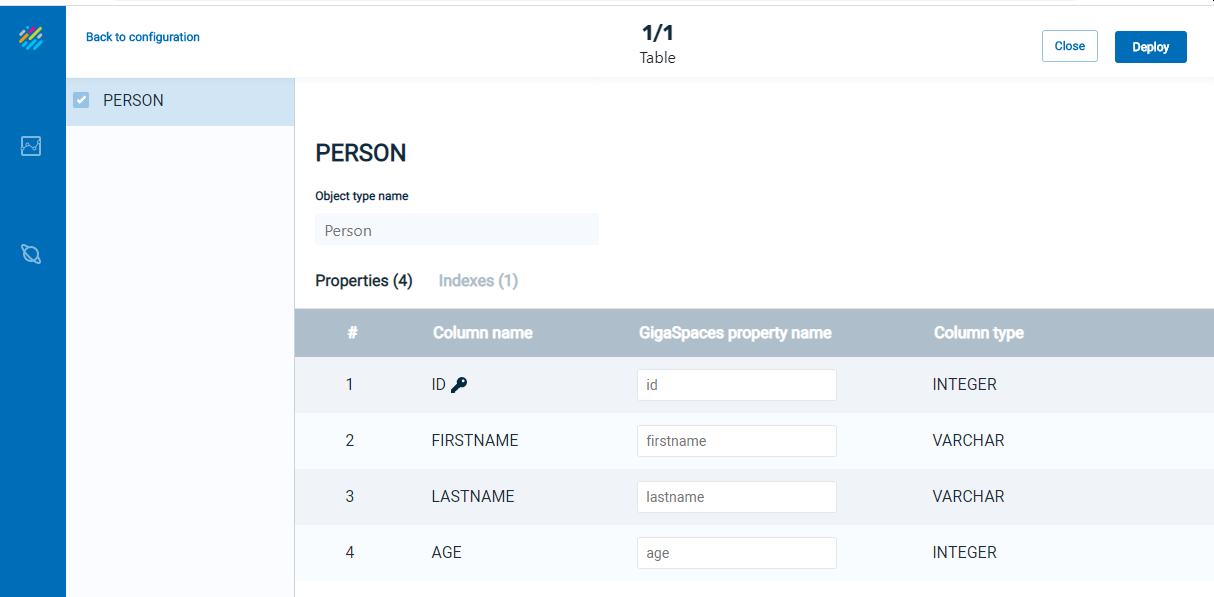Viewport: 1214px width, 597px height.
Task: Click the Deploy button
Action: [x=1151, y=47]
